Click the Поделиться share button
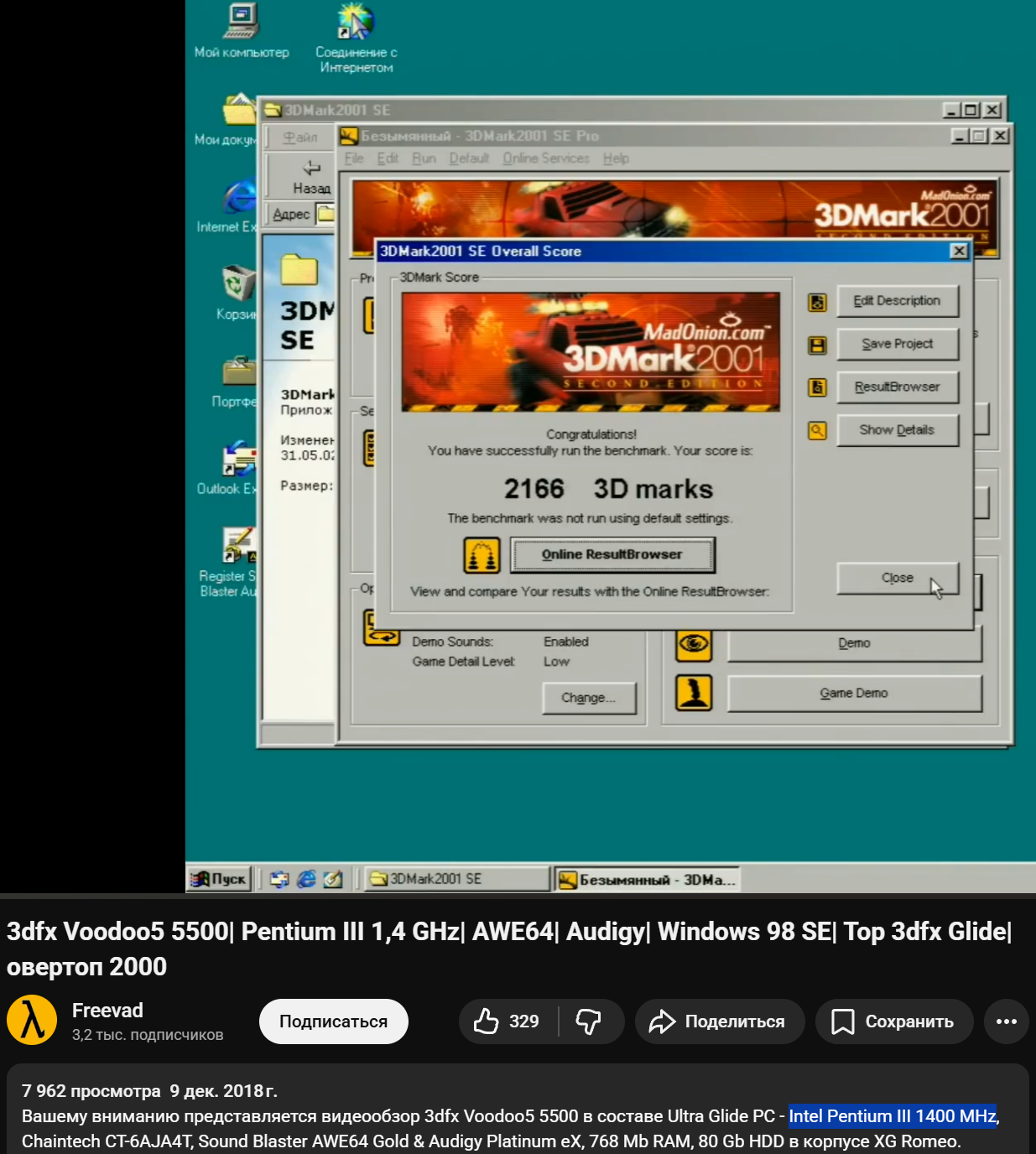The width and height of the screenshot is (1036, 1154). 720,1021
